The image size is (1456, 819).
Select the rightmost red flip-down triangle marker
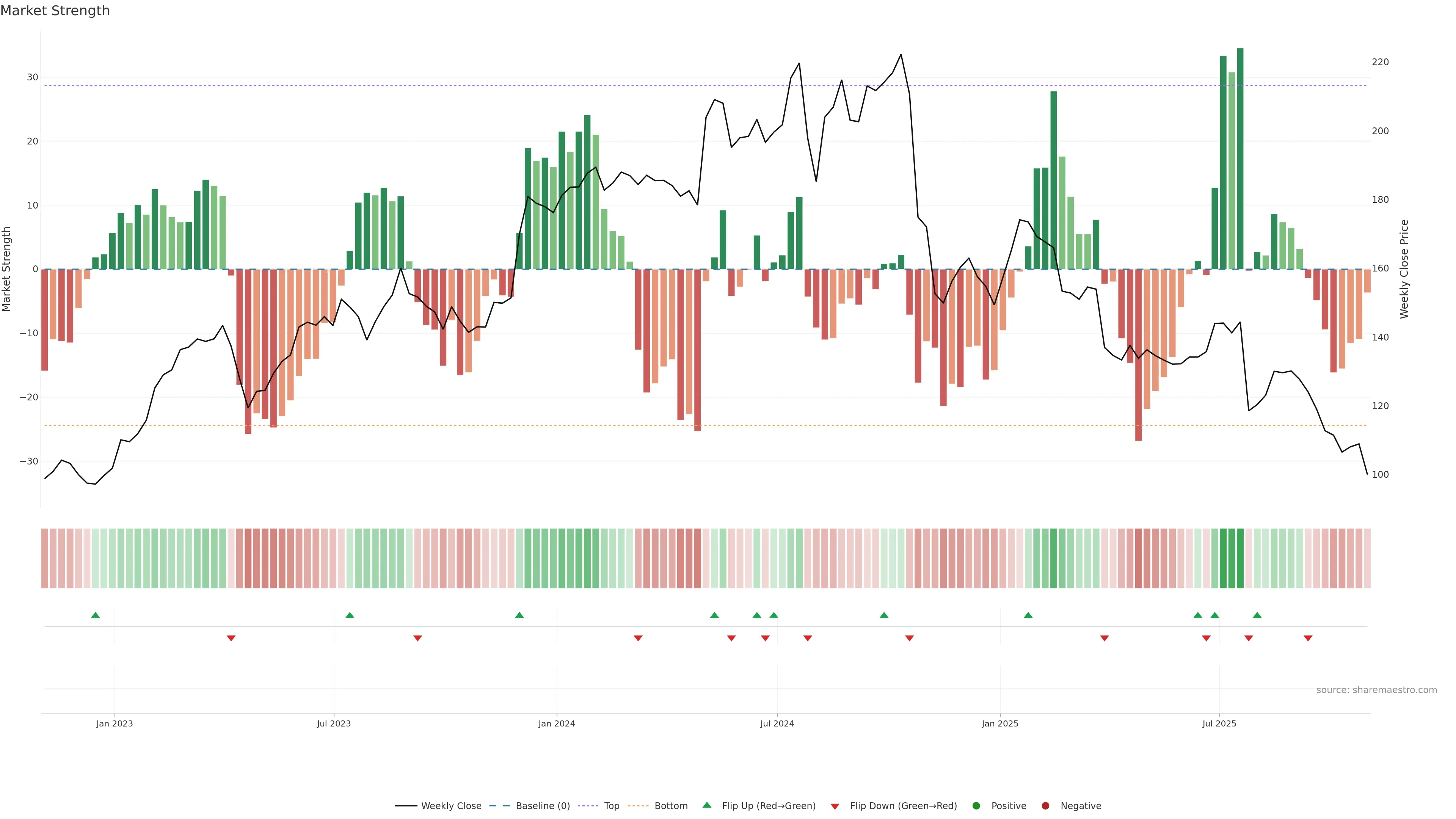point(1308,638)
